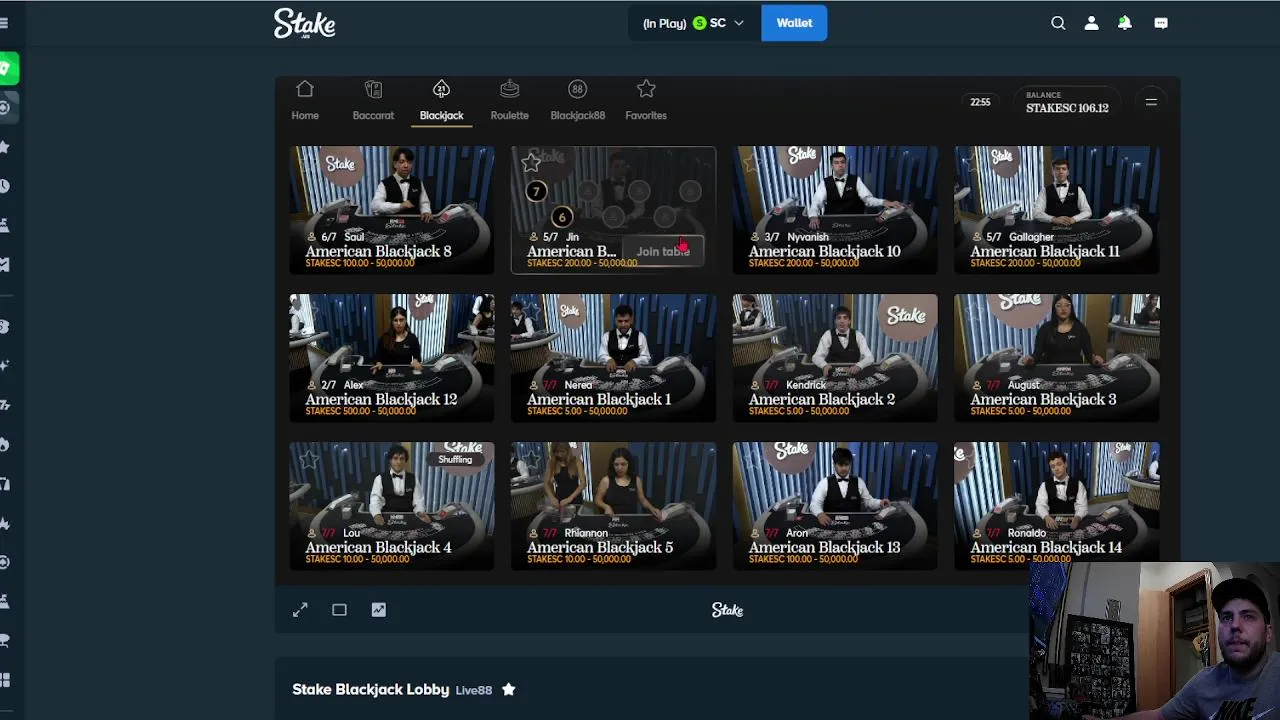Select the Blackjack tab
The width and height of the screenshot is (1280, 720).
[441, 101]
